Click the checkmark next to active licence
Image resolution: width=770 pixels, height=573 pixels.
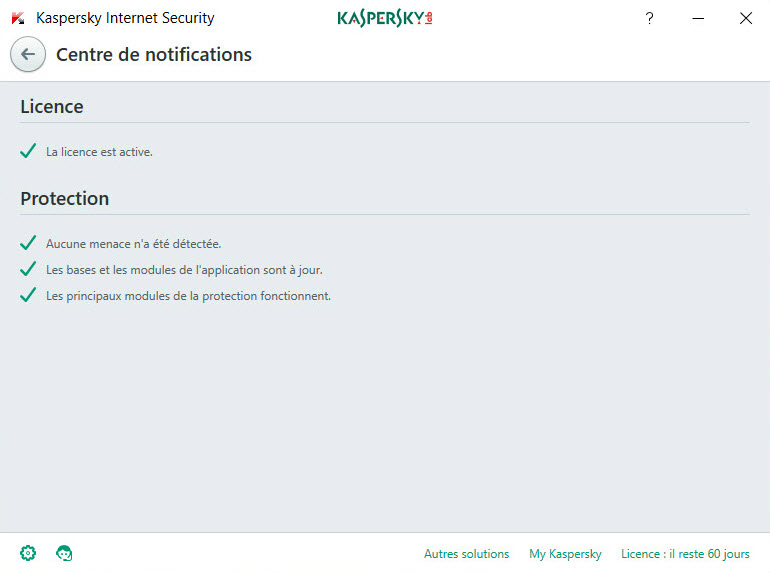[x=28, y=151]
